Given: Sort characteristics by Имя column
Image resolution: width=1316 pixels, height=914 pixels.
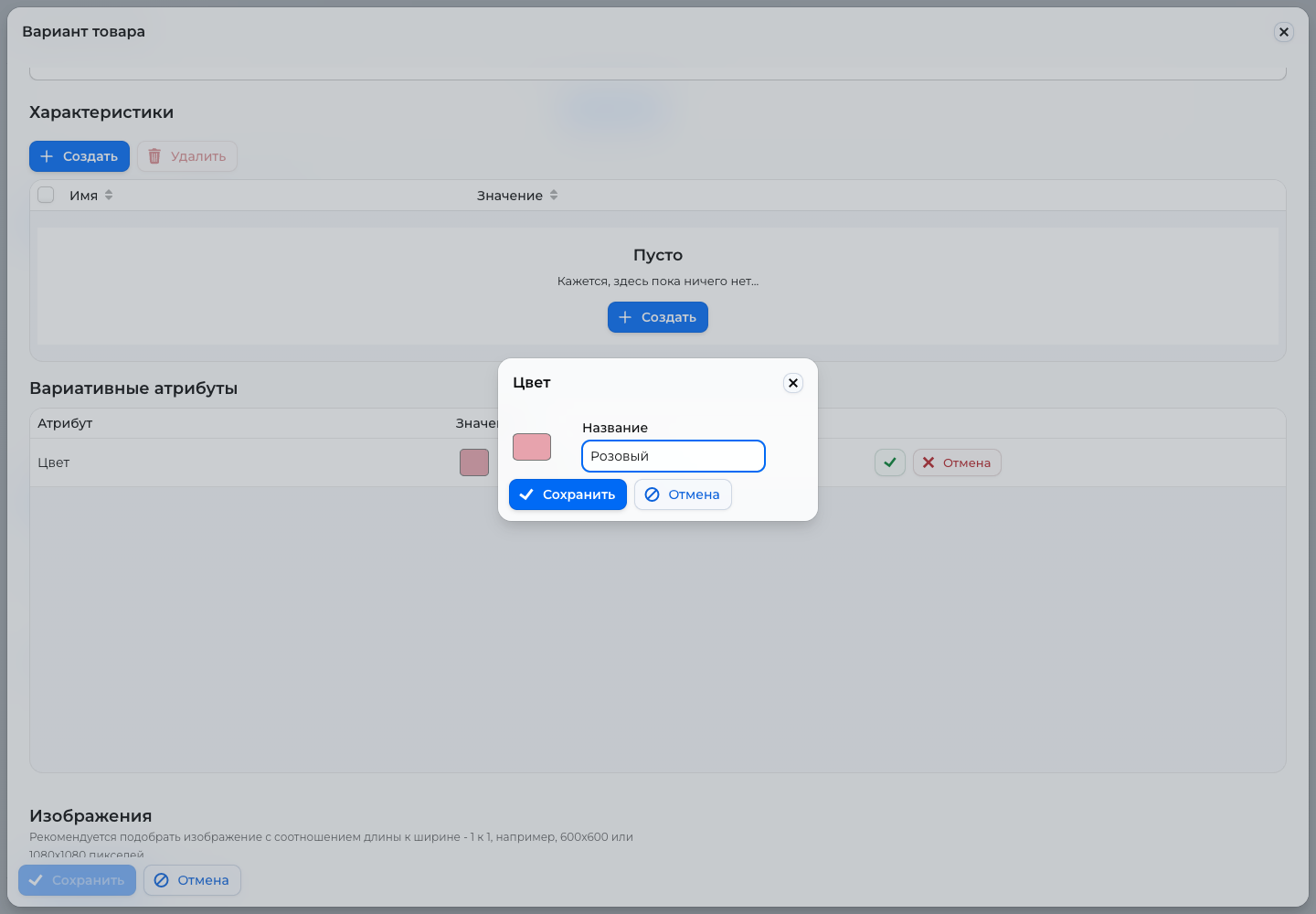Looking at the screenshot, I should click(91, 196).
